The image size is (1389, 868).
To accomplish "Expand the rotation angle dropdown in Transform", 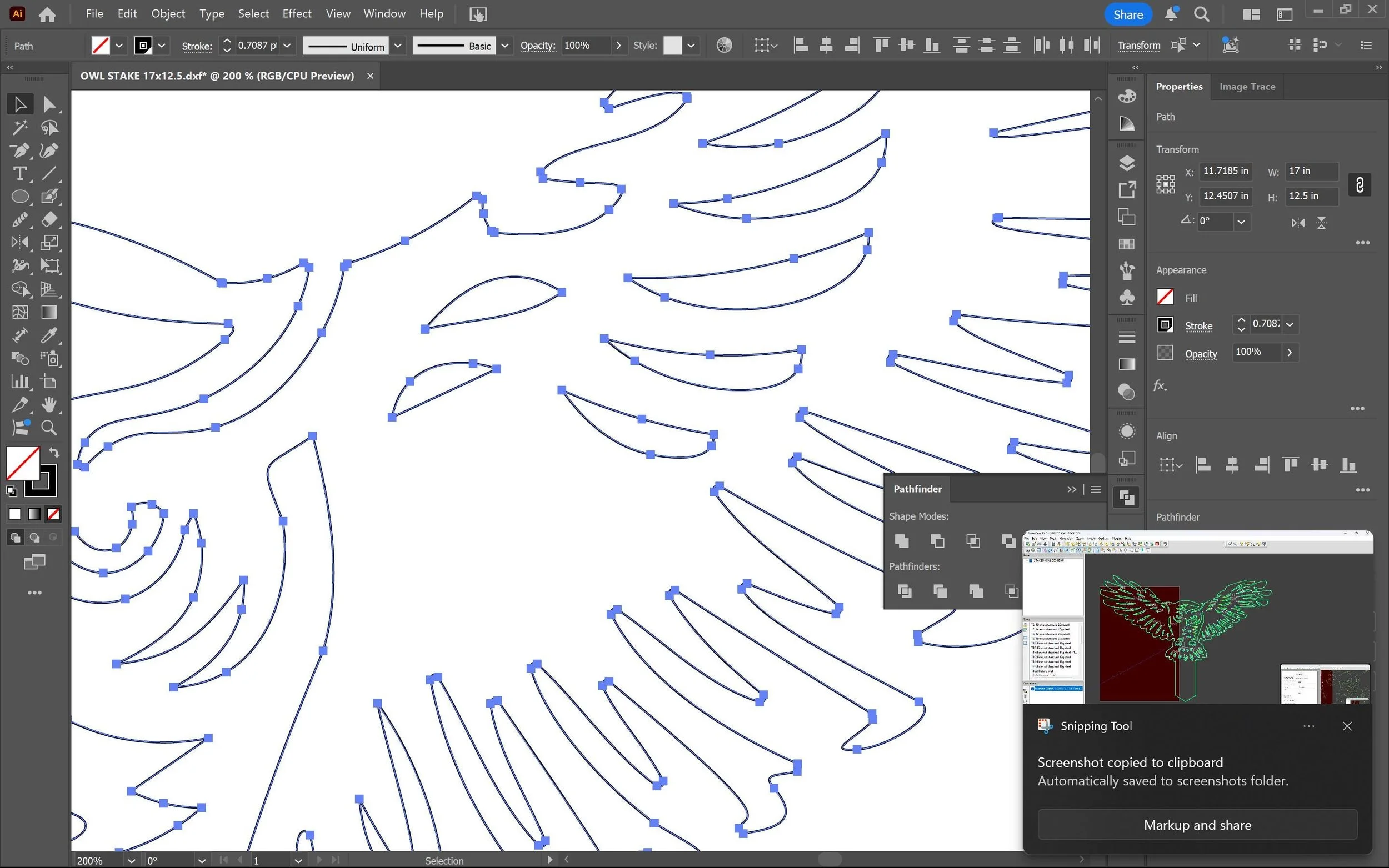I will point(1241,222).
